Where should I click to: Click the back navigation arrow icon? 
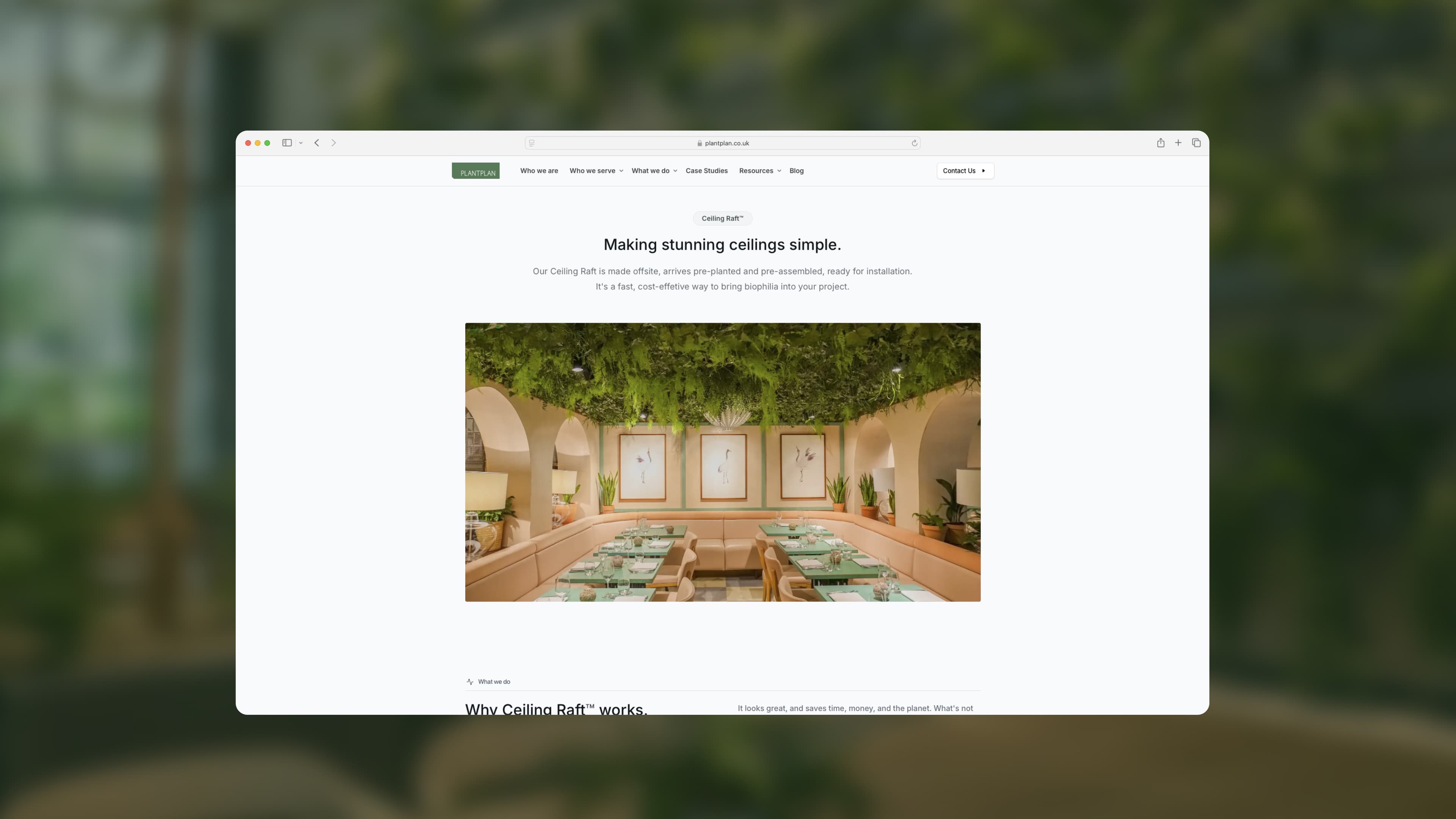tap(316, 143)
